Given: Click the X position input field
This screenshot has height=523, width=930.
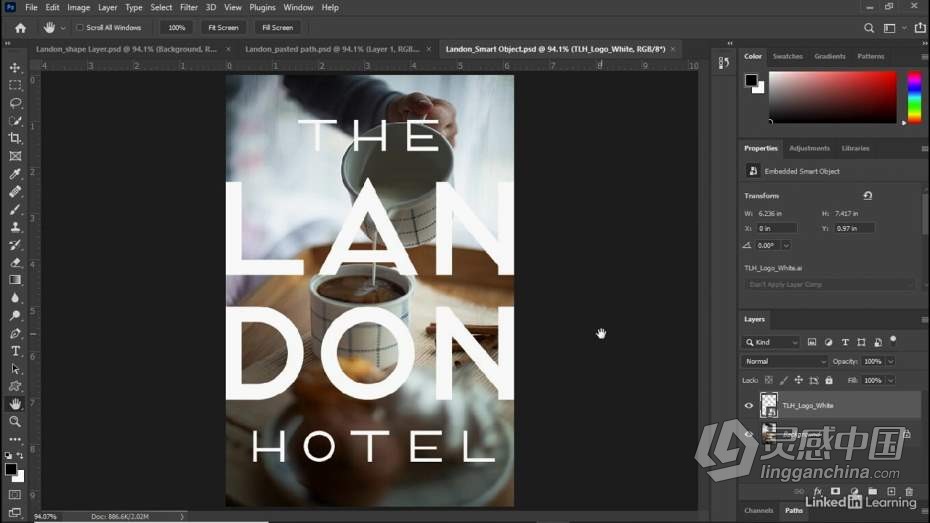Looking at the screenshot, I should (778, 228).
